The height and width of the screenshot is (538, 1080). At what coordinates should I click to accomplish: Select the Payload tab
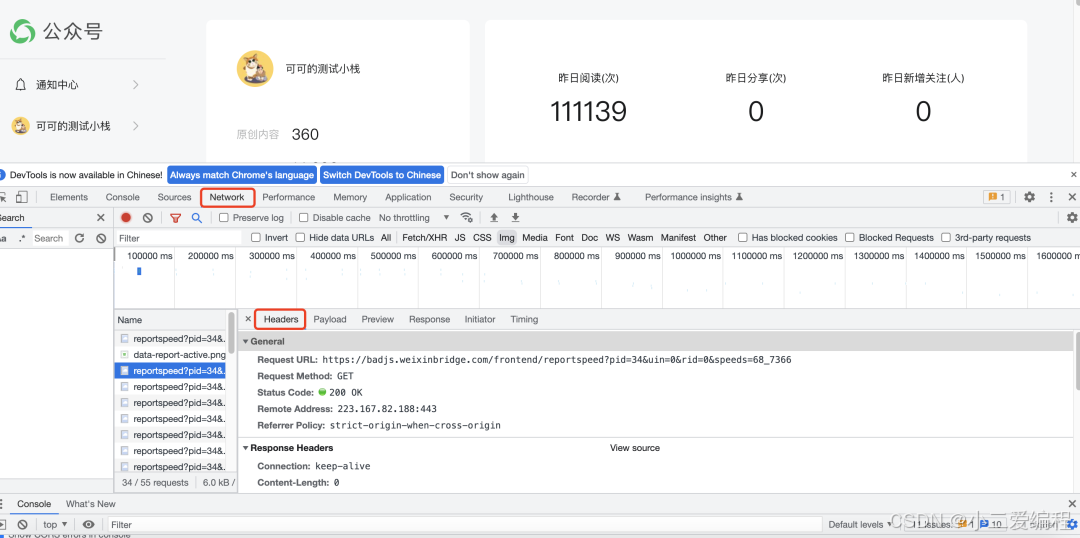tap(330, 319)
